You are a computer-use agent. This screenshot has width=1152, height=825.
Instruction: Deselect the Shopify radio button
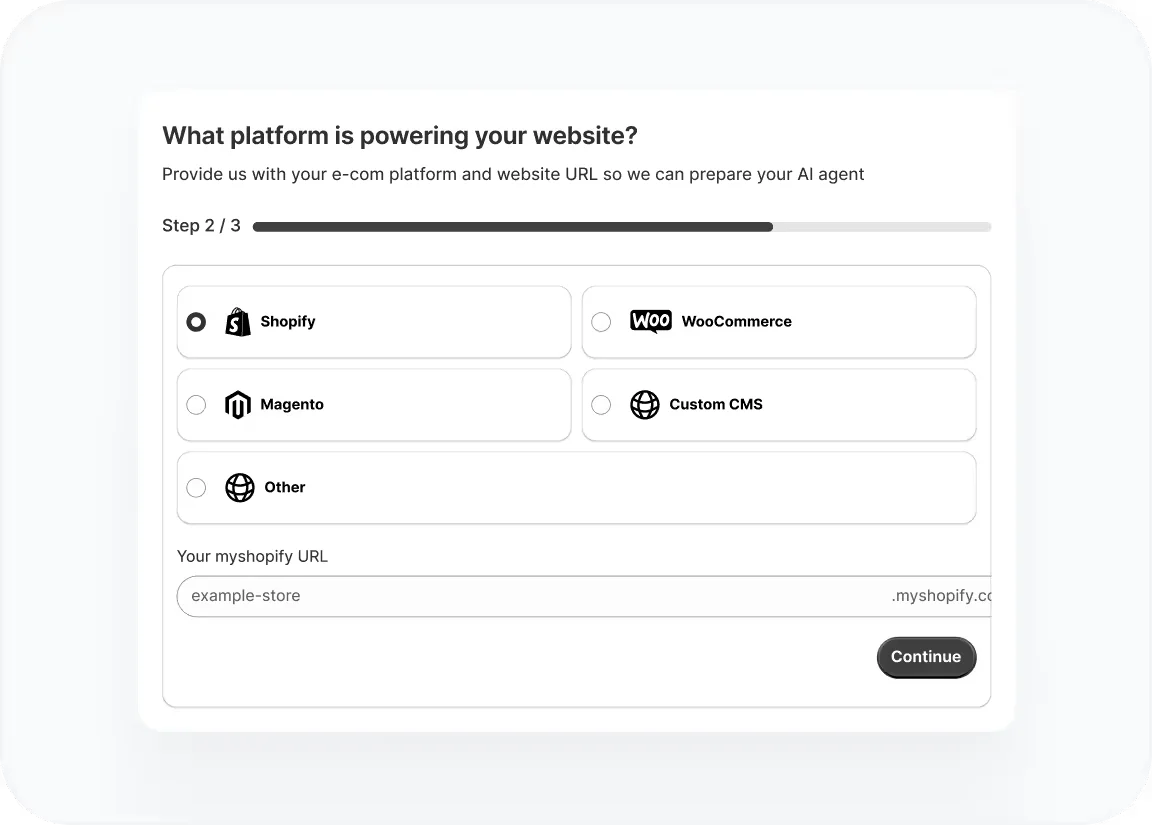196,321
